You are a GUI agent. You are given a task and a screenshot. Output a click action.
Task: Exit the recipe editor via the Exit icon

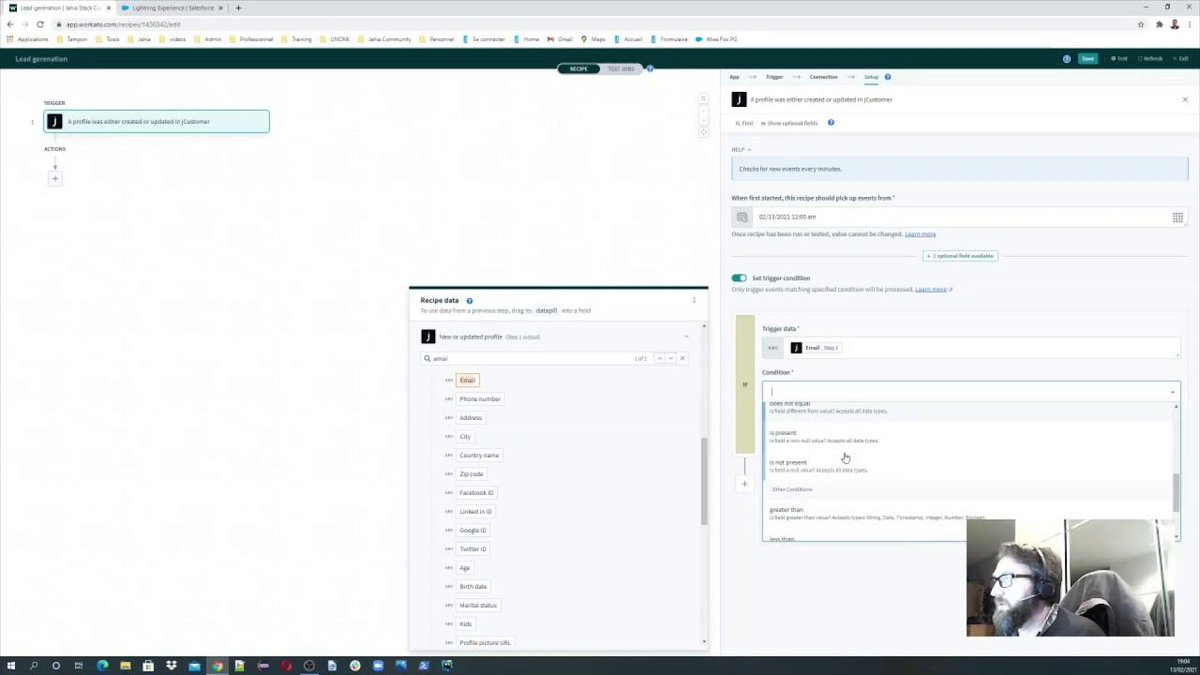pos(1183,58)
